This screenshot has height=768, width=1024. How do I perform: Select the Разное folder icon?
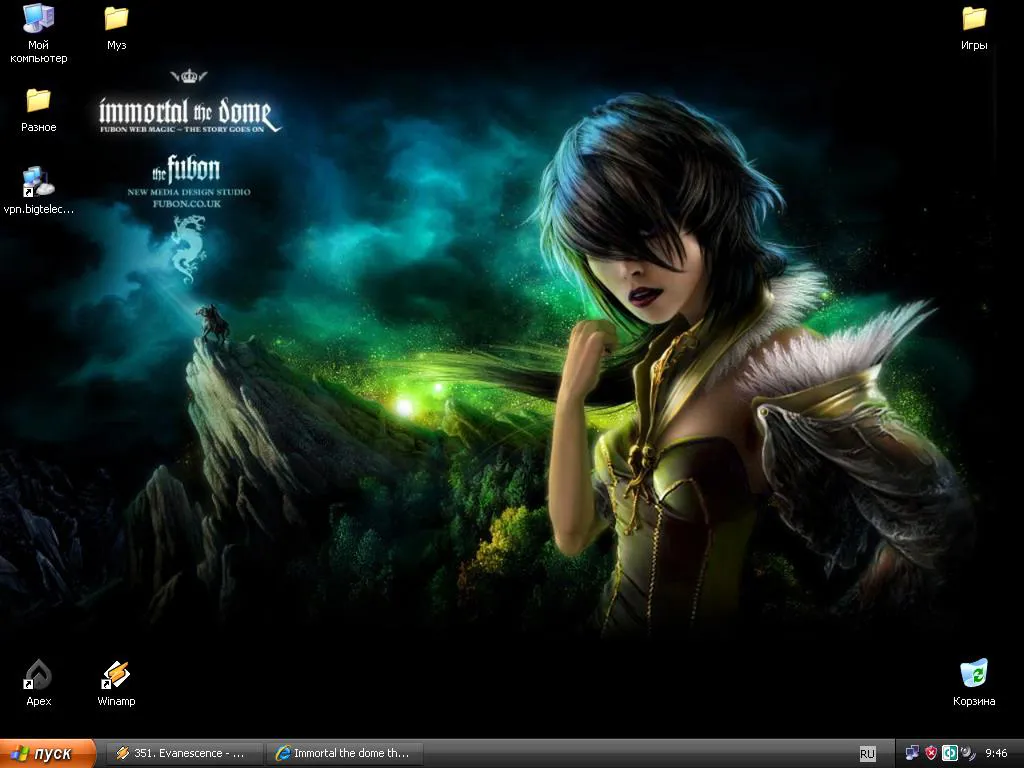pyautogui.click(x=39, y=110)
